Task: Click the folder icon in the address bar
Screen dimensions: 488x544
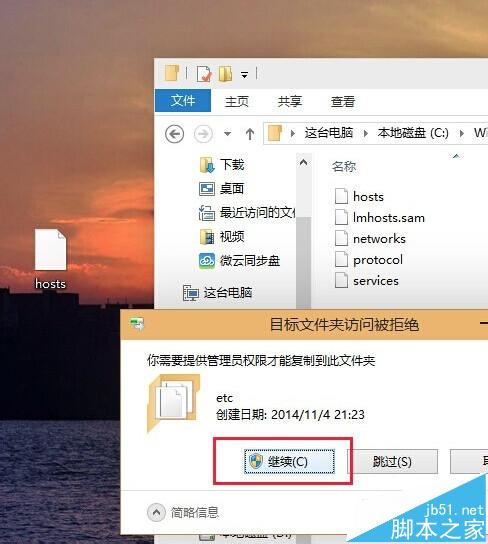Action: pos(275,133)
